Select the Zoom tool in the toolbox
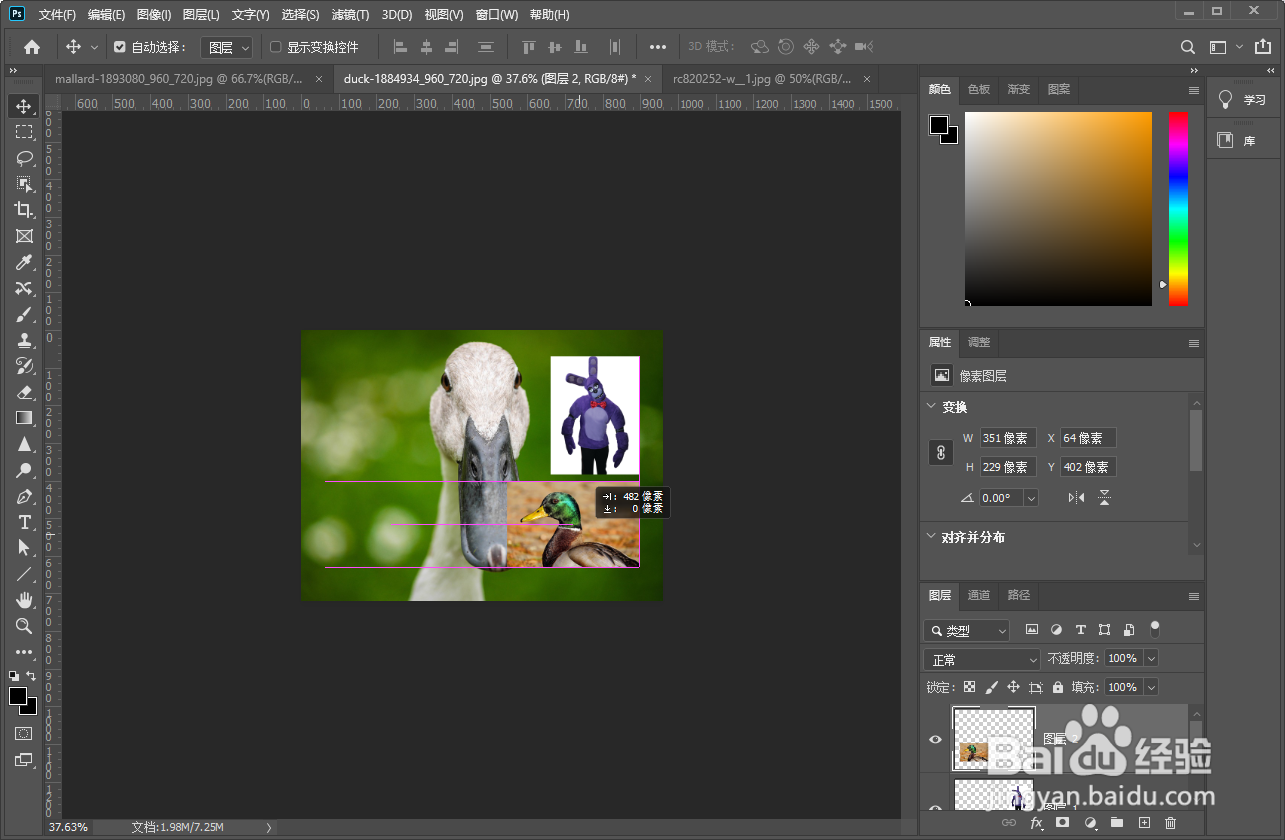Screen dimensions: 1285x840 (x=24, y=626)
